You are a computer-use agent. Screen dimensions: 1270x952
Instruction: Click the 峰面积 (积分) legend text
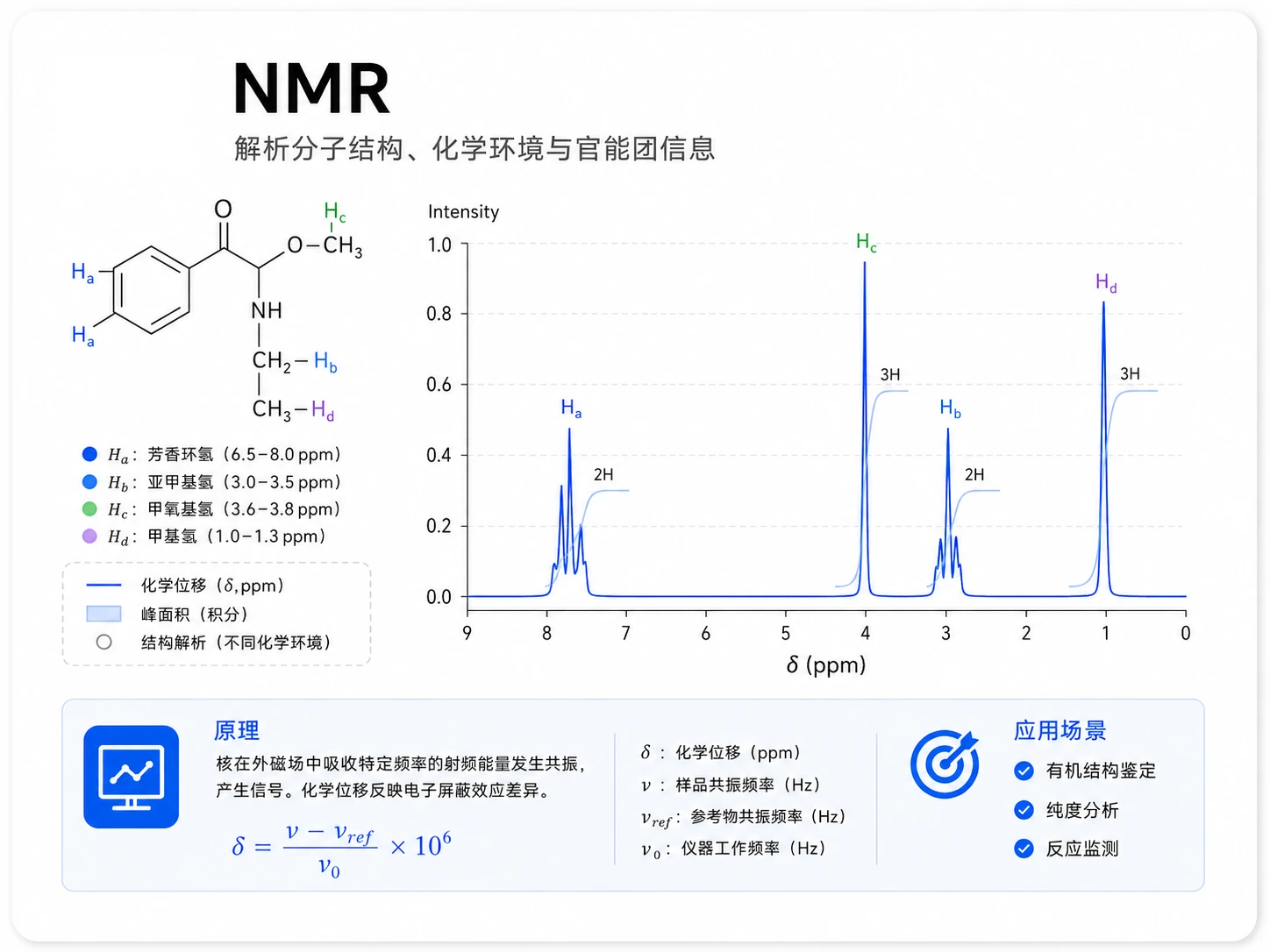click(x=195, y=614)
